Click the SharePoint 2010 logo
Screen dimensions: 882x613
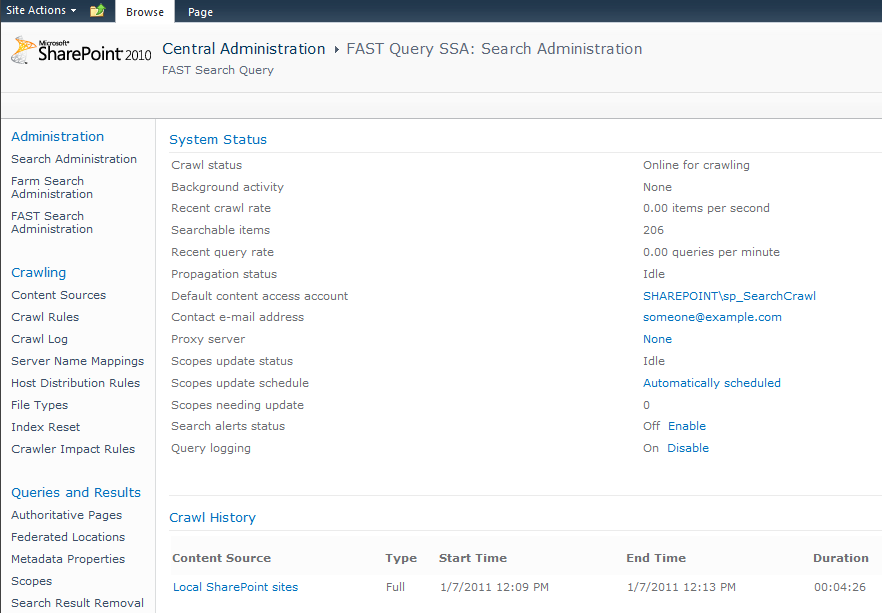(x=81, y=51)
